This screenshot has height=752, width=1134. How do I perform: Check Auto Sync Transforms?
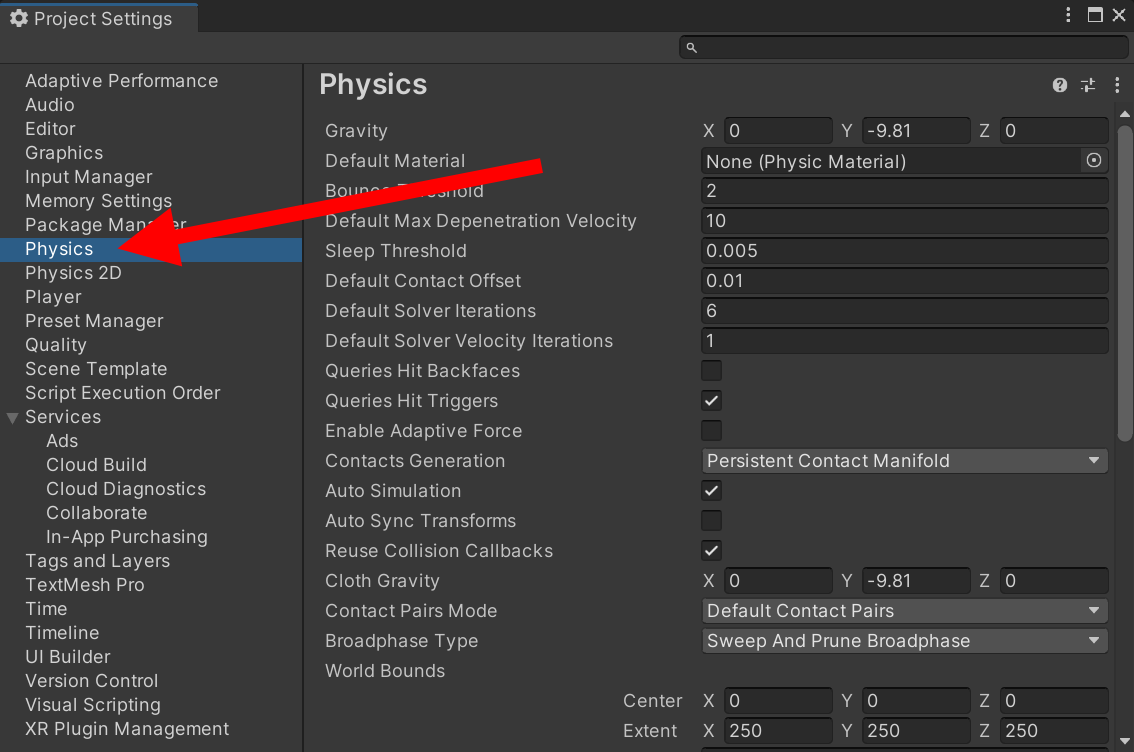click(x=712, y=521)
